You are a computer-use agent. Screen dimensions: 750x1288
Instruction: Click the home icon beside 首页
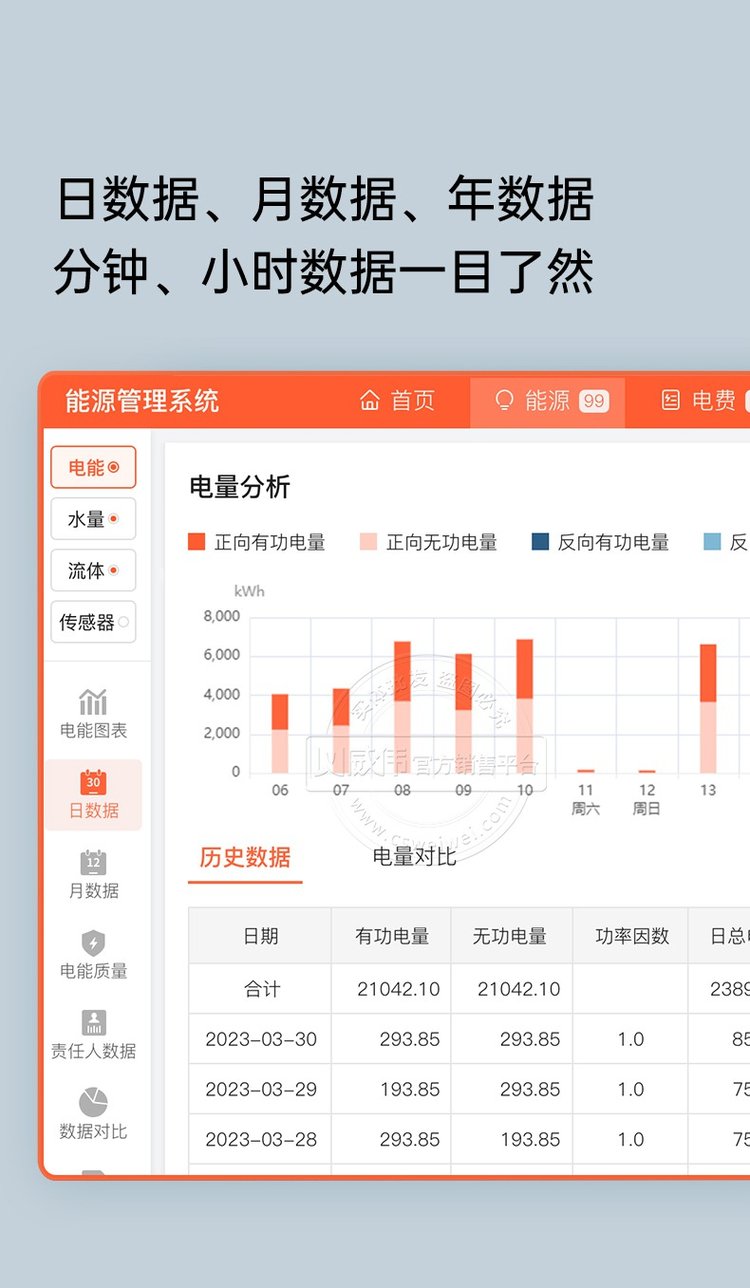click(x=370, y=401)
